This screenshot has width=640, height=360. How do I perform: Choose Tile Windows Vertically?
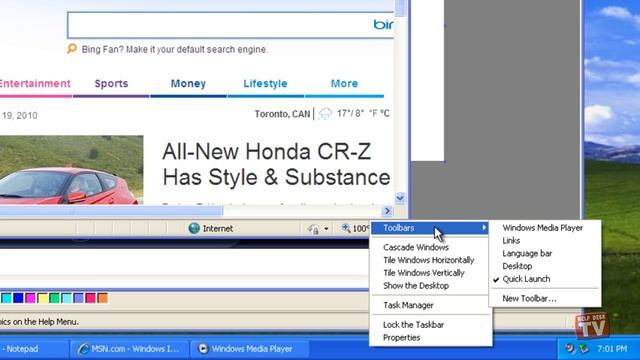click(424, 273)
